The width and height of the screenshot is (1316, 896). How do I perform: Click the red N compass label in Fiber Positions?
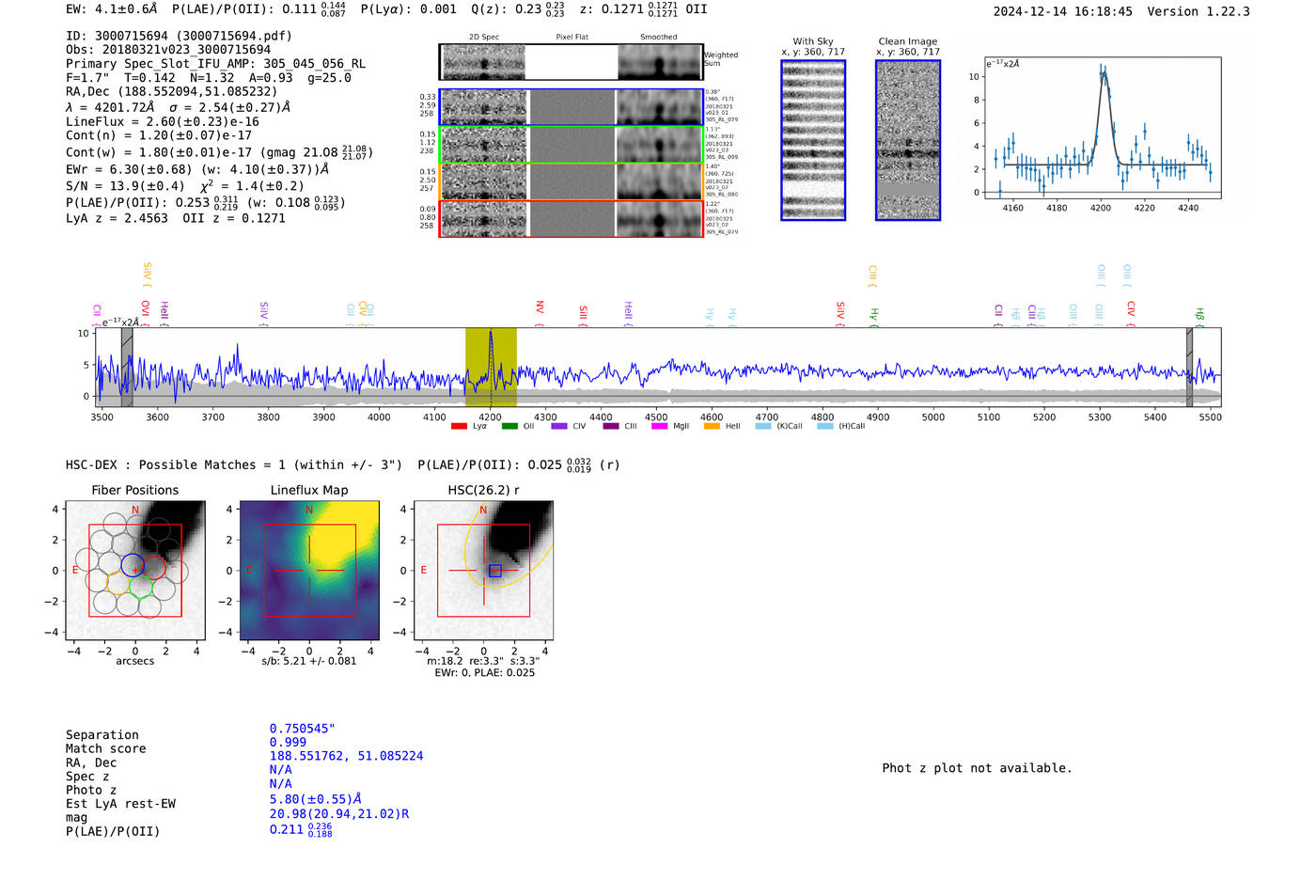135,510
